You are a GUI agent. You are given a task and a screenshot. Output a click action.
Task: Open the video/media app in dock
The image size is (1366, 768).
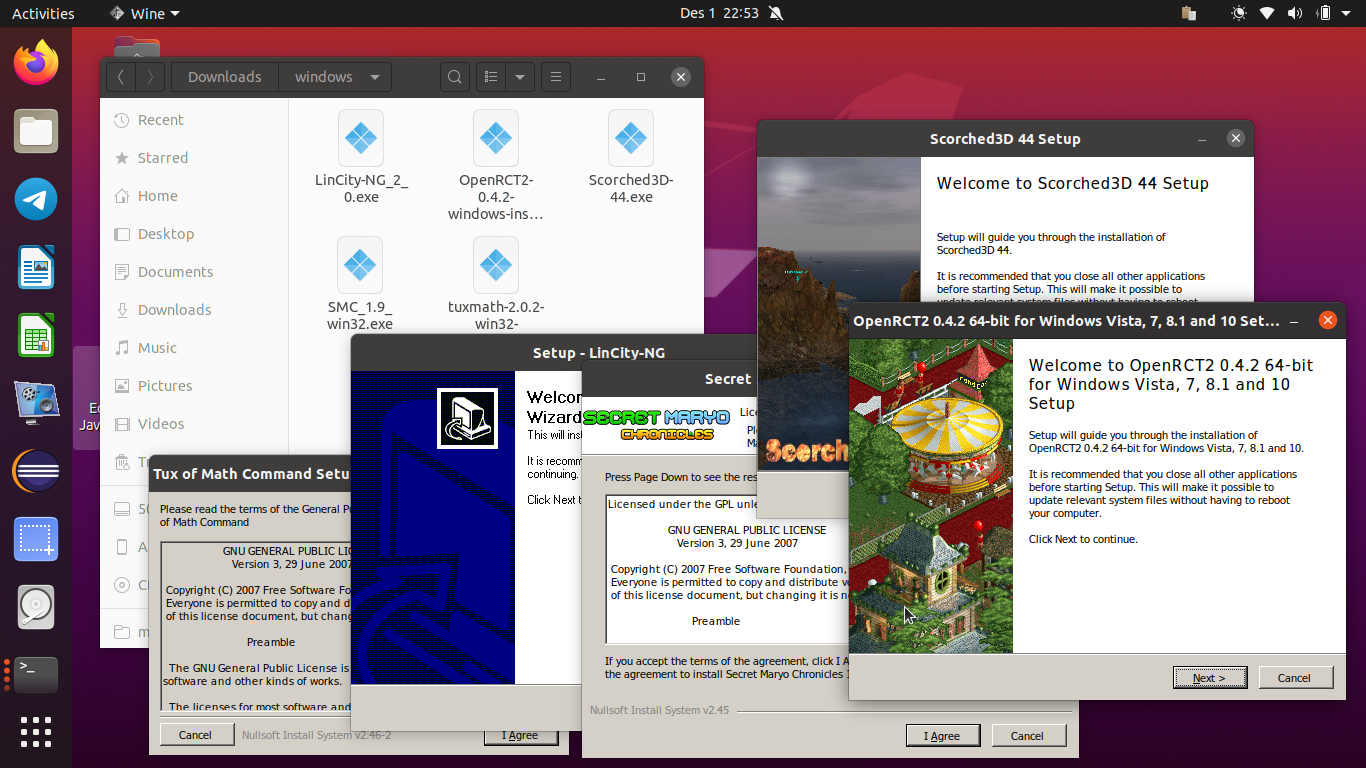(36, 403)
